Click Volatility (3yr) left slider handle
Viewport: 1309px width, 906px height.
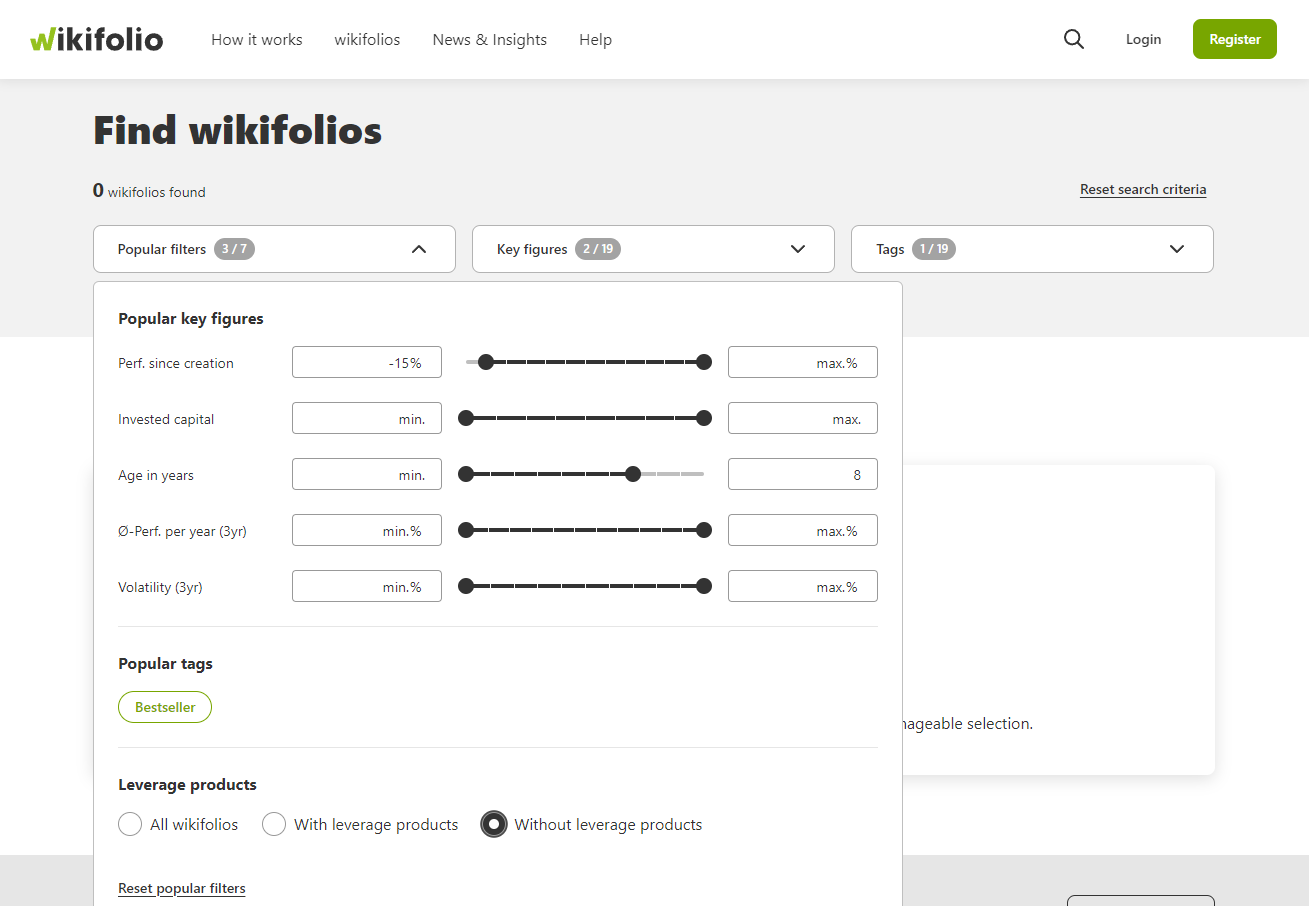click(466, 586)
